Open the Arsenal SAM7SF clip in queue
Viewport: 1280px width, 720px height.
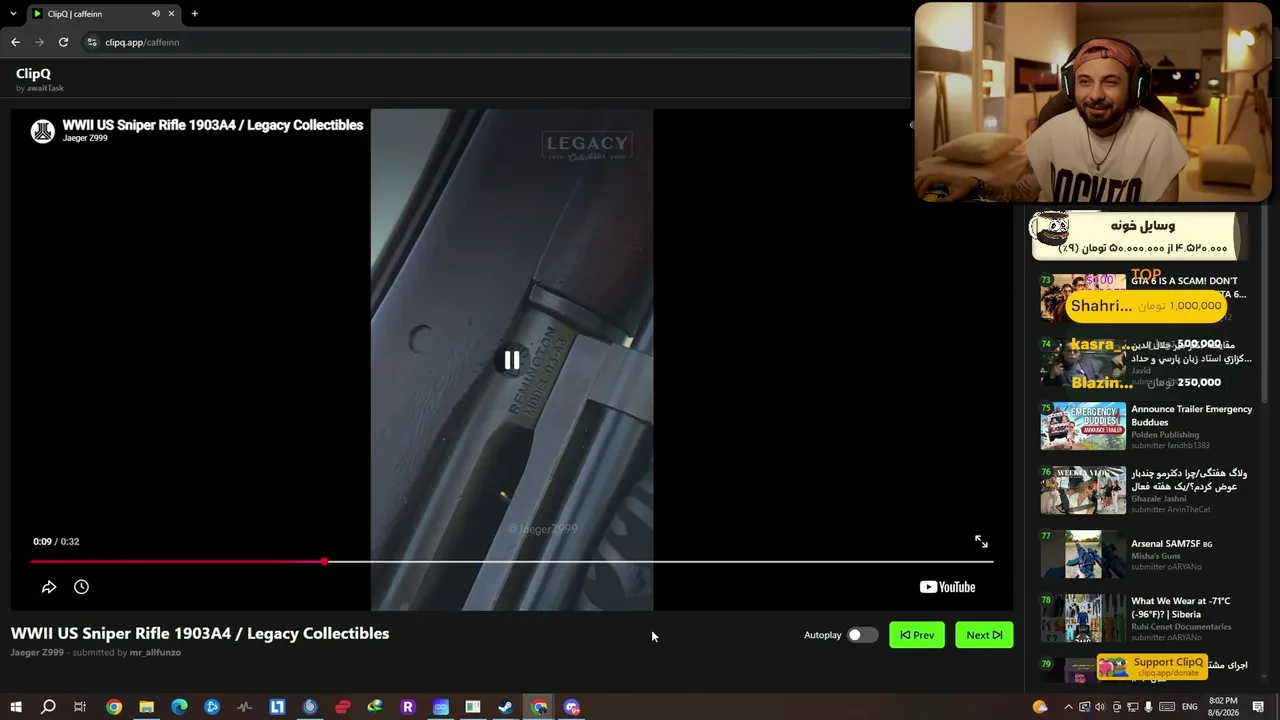coord(1171,544)
